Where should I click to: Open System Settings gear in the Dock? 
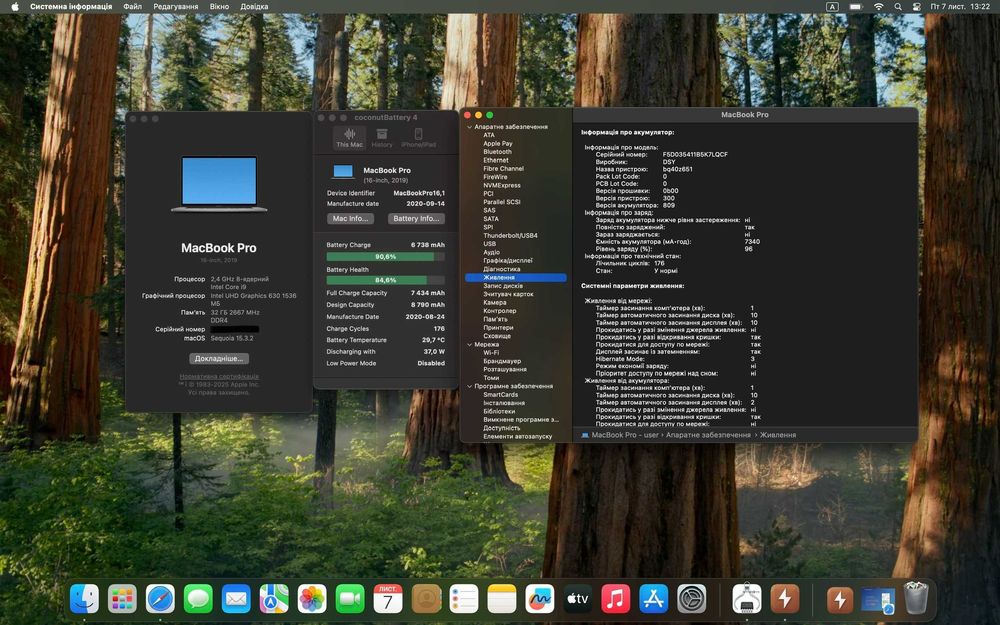pos(691,599)
